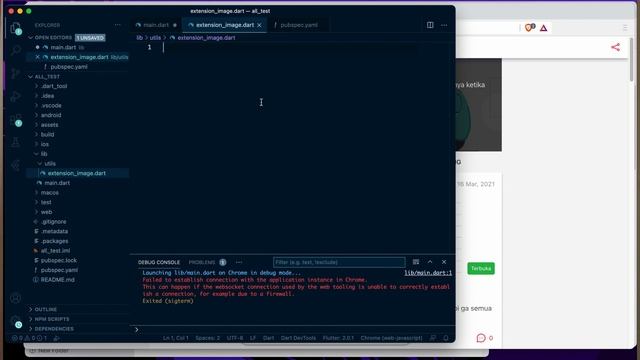Screen dimensions: 640x360
Task: Close the extension_image.dart tab
Action: tap(259, 25)
